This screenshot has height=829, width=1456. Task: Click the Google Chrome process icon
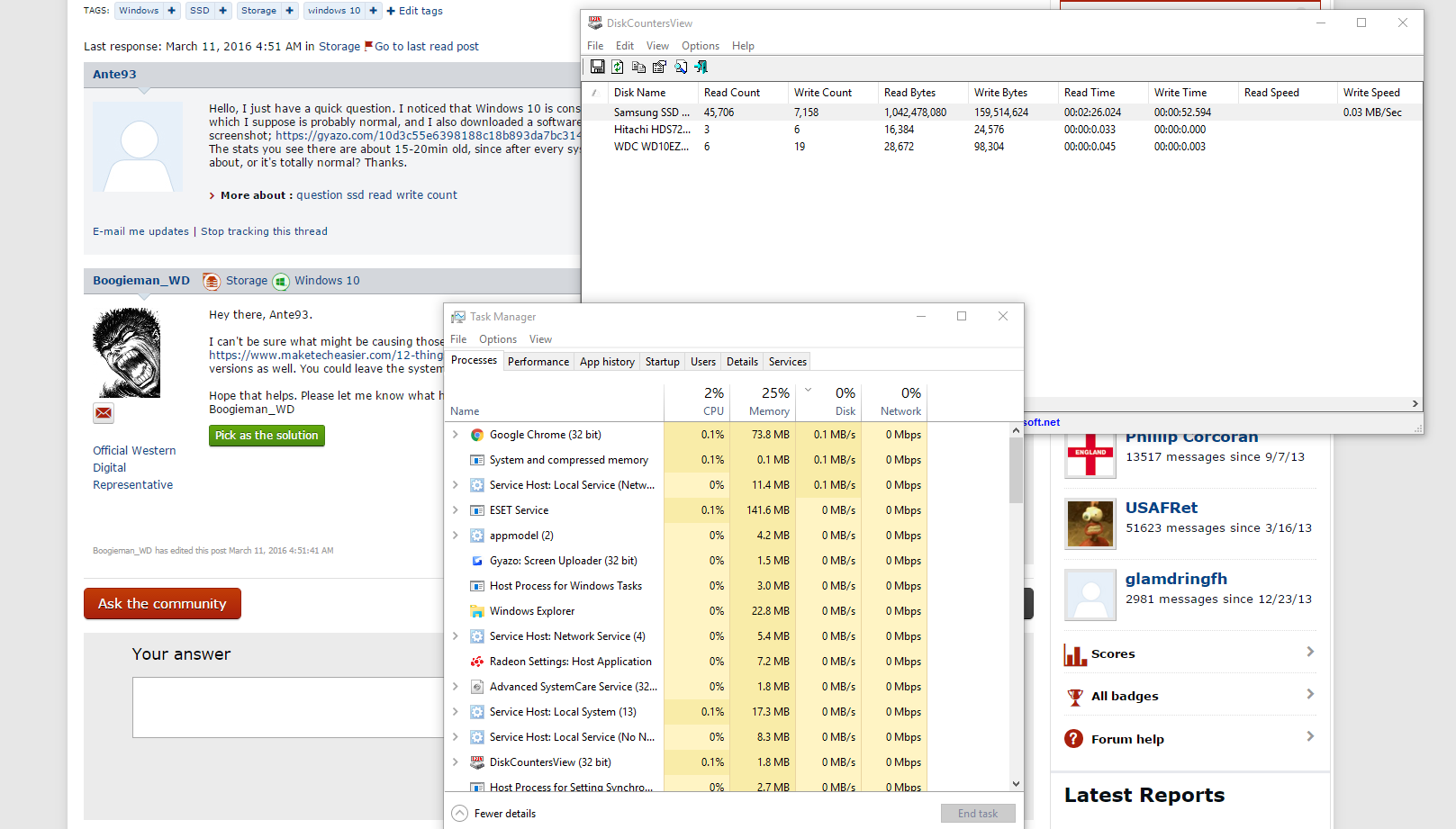click(477, 435)
